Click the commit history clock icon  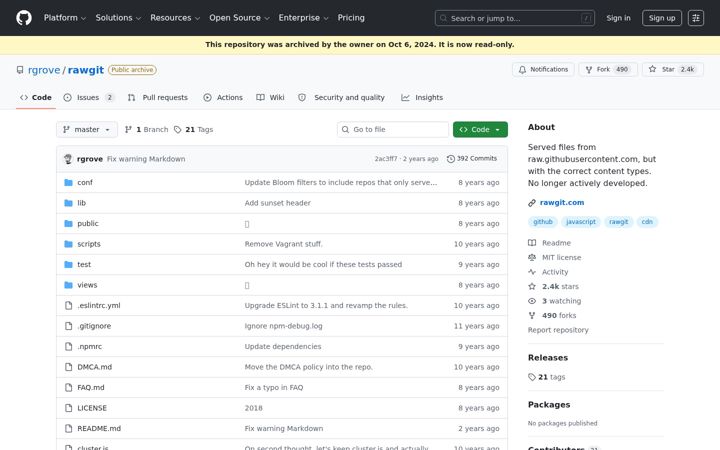tap(451, 159)
